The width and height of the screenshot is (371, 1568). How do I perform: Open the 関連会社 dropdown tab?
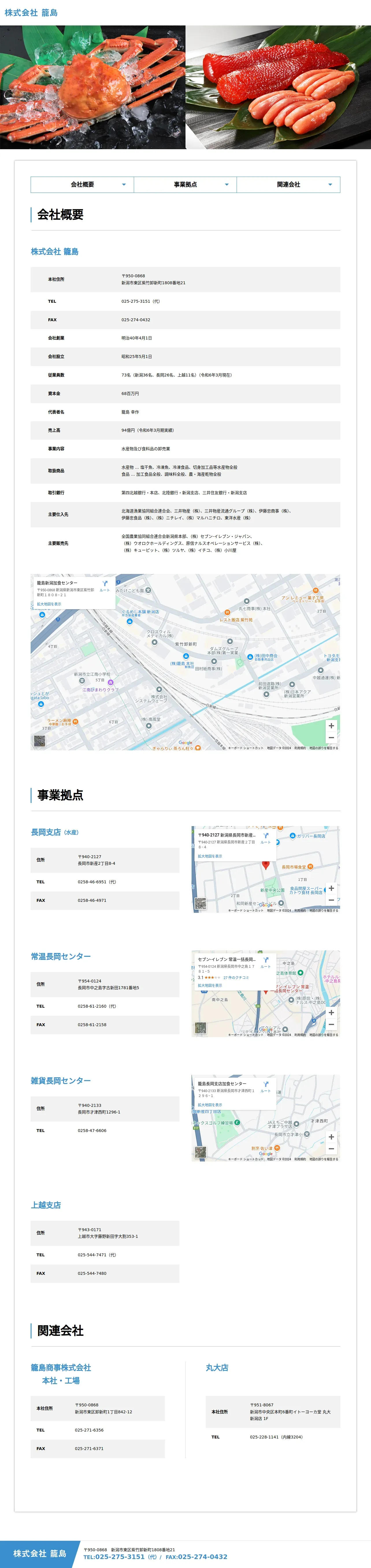[288, 184]
